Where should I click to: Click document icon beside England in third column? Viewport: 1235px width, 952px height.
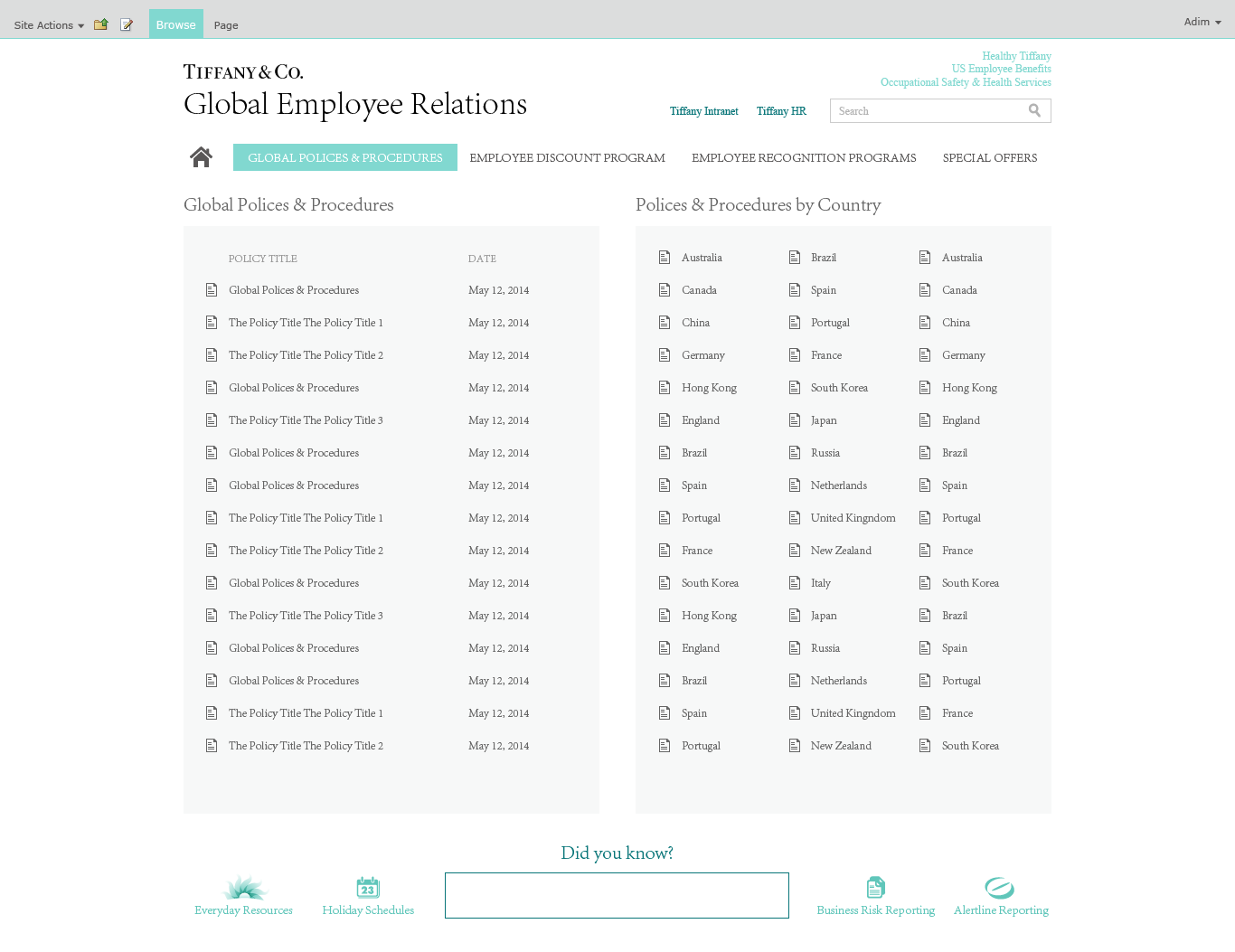[925, 420]
